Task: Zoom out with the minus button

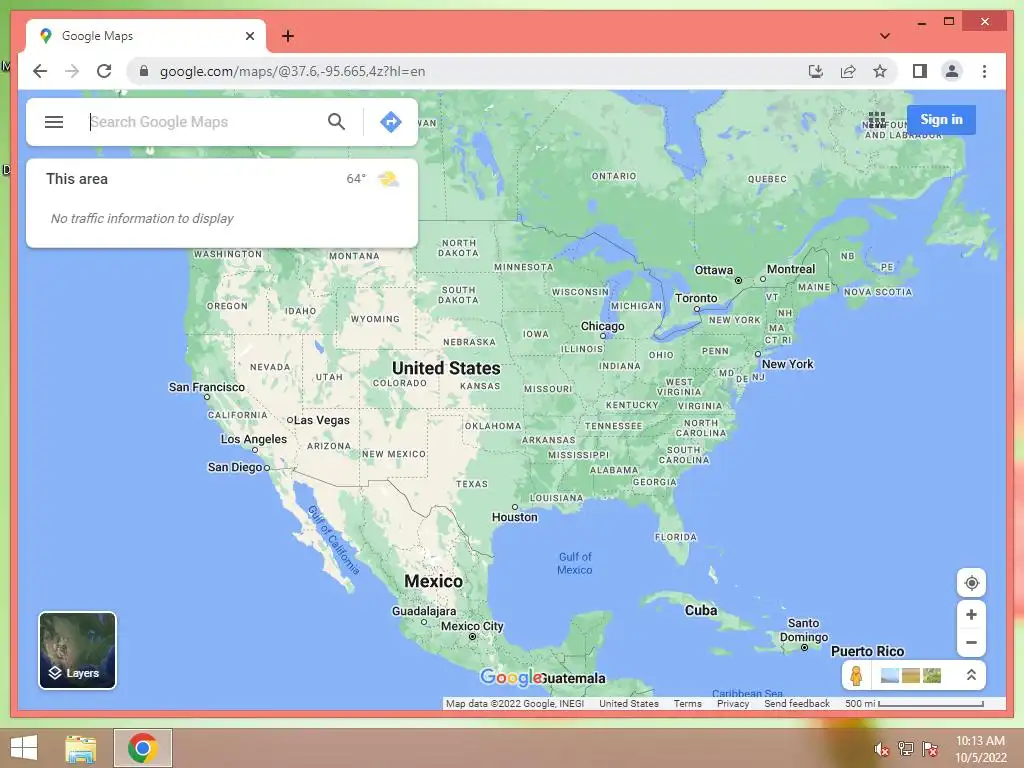Action: click(x=971, y=643)
